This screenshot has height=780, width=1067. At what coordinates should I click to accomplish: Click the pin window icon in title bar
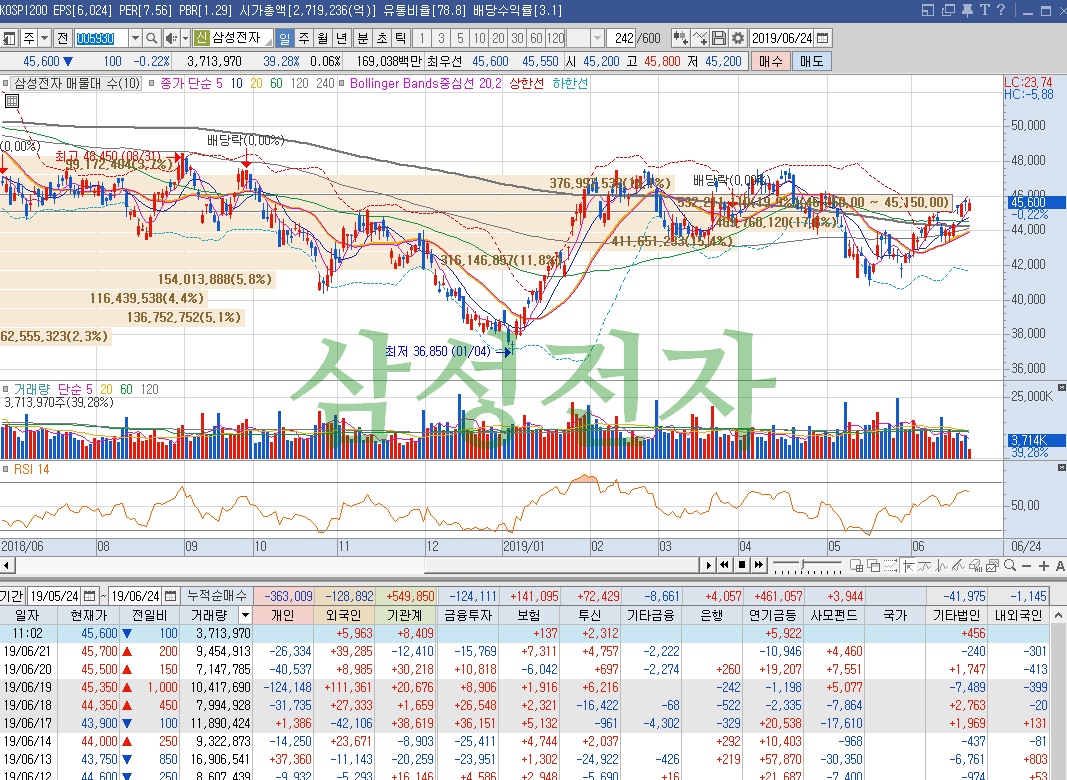968,10
